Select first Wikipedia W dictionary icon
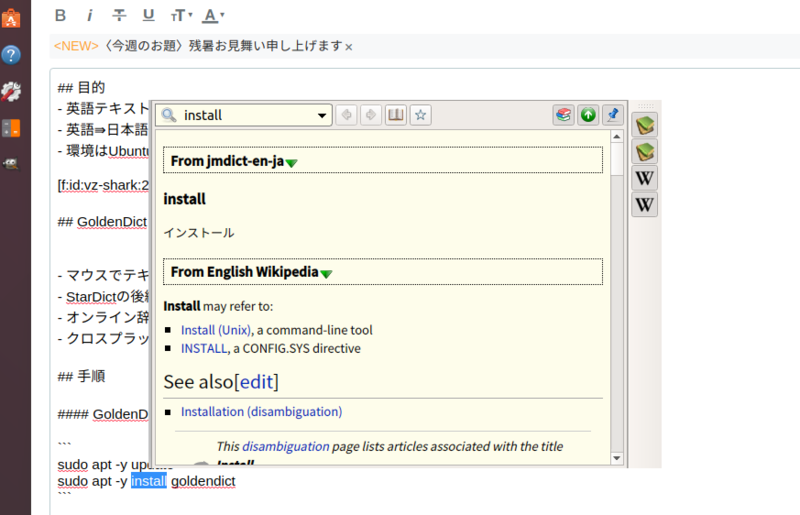 tap(644, 178)
